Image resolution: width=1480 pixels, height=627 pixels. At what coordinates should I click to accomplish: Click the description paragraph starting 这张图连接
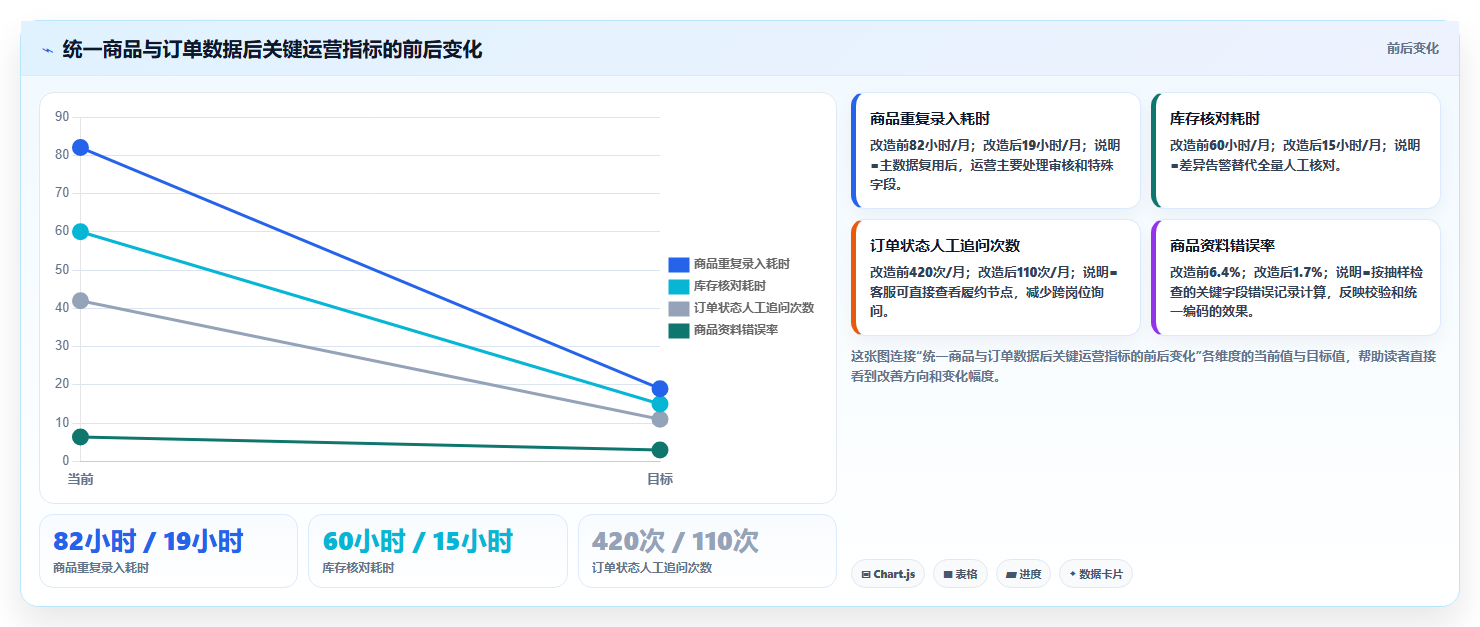tap(1143, 366)
